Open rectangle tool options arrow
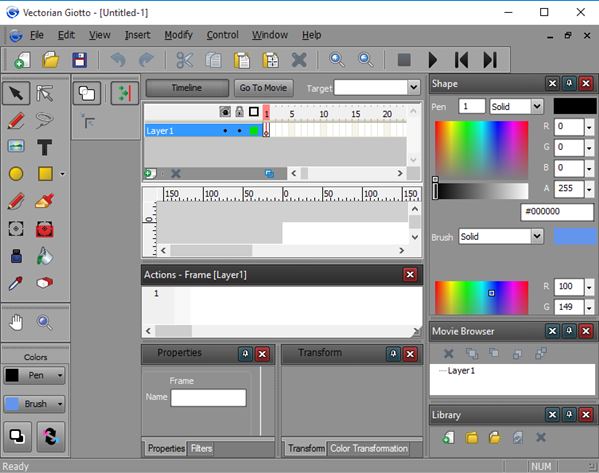 pyautogui.click(x=62, y=174)
